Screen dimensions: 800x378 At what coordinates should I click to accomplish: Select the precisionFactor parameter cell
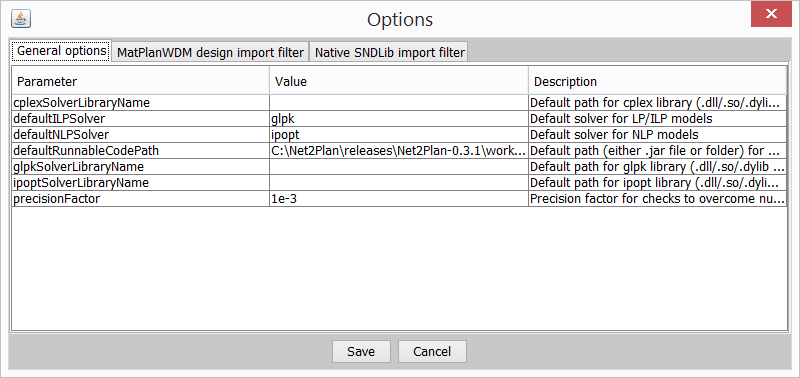pos(141,198)
